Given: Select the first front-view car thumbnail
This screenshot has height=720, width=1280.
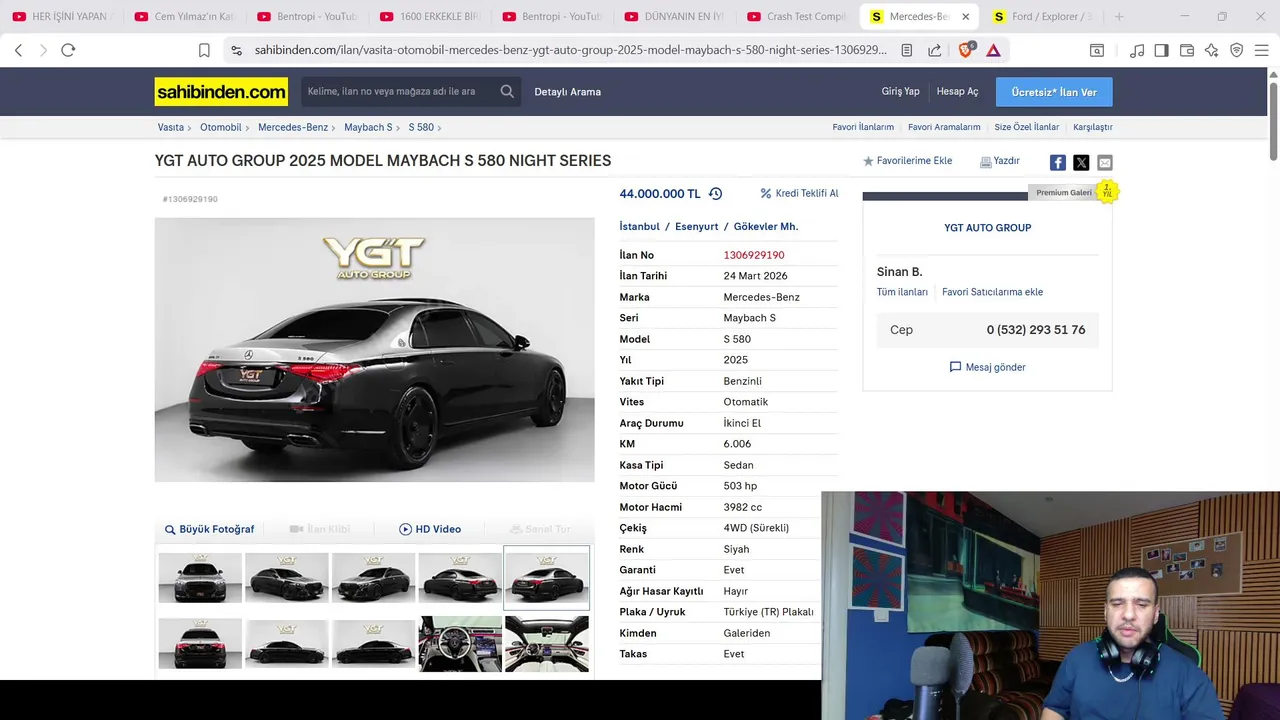Looking at the screenshot, I should (x=200, y=578).
